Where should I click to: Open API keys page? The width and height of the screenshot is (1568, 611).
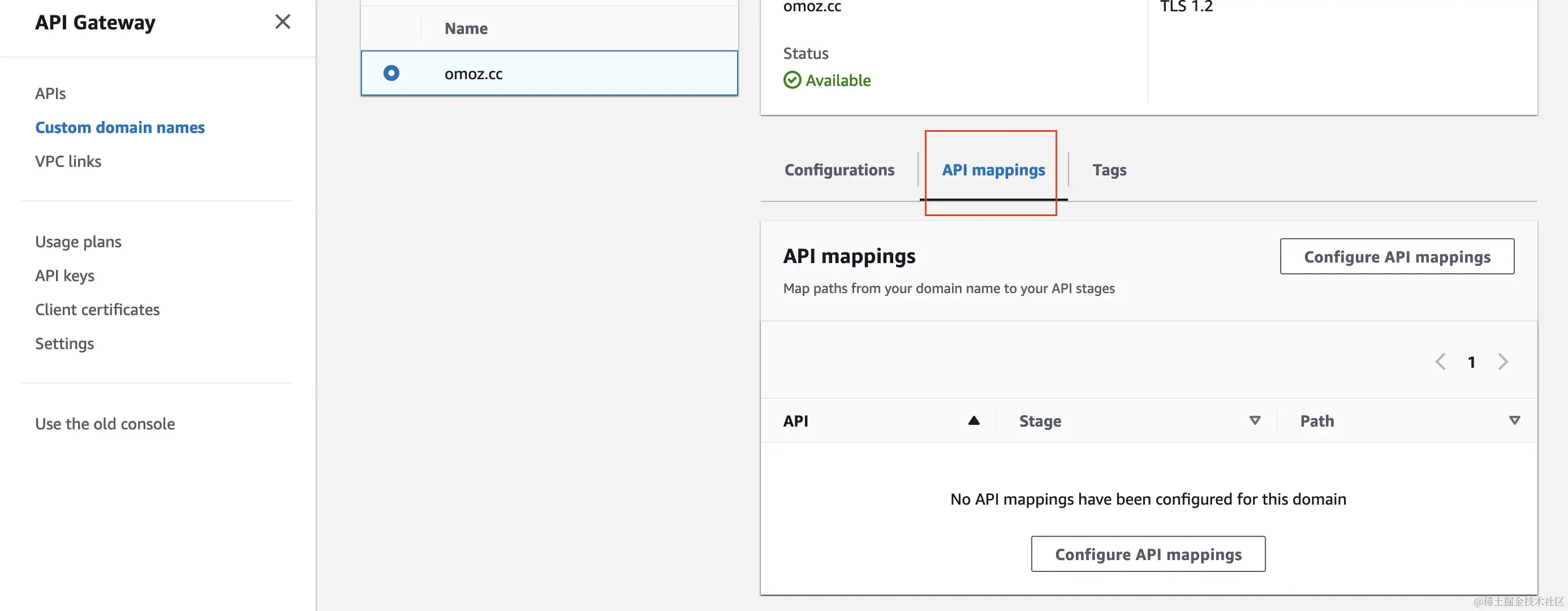[64, 276]
